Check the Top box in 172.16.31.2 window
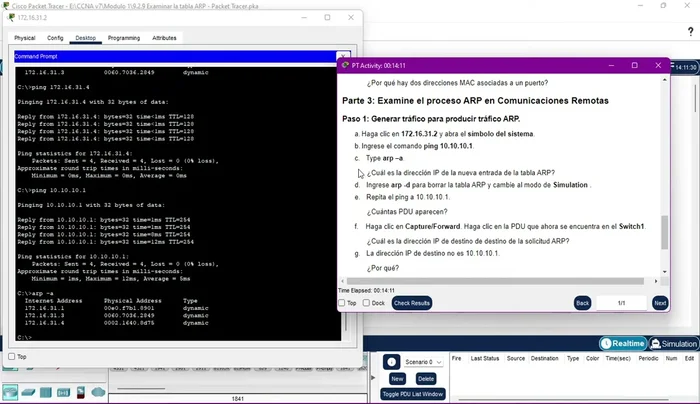 tap(12, 357)
